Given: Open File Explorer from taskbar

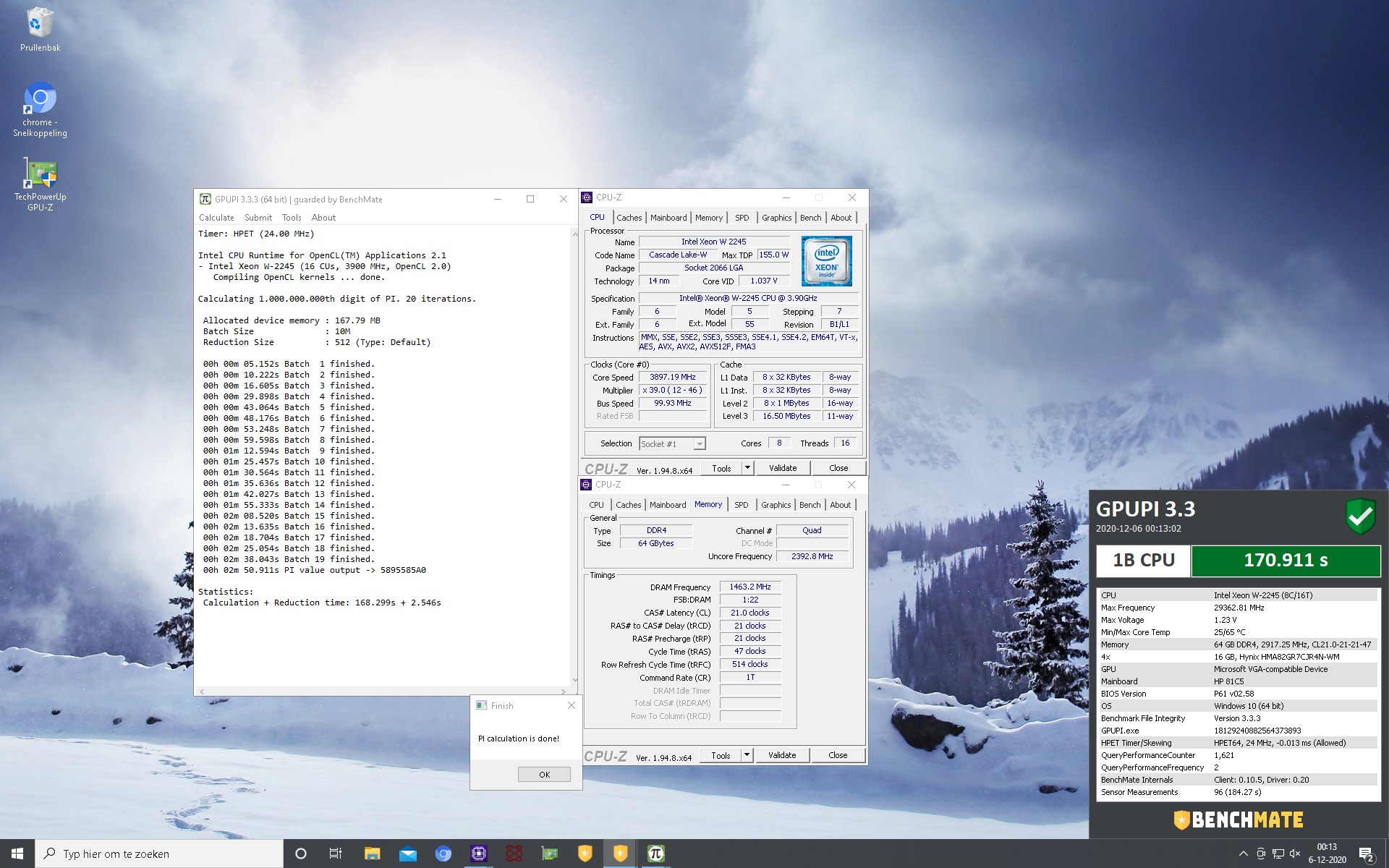Looking at the screenshot, I should pyautogui.click(x=372, y=854).
